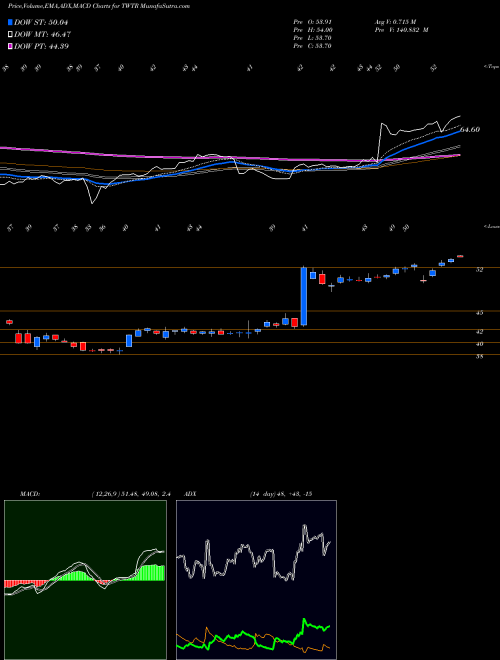Click the blue DOW ST legend swatch

click(11, 22)
